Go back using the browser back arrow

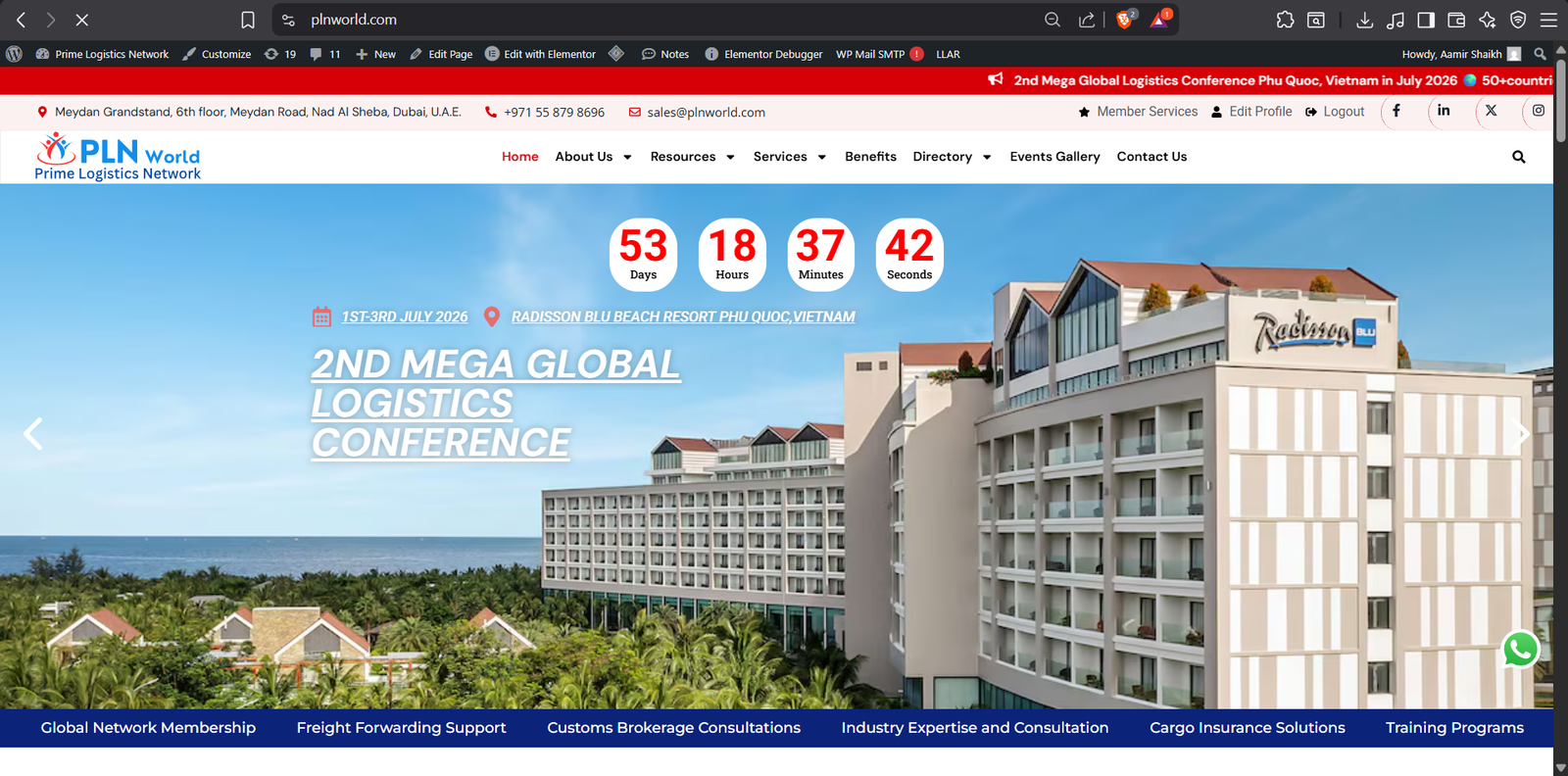pyautogui.click(x=21, y=20)
